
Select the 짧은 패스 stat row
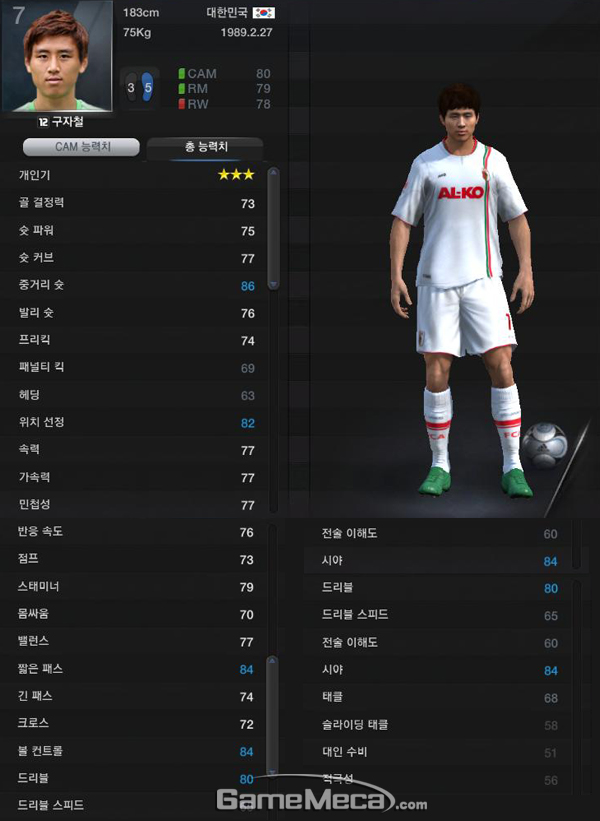pyautogui.click(x=136, y=669)
